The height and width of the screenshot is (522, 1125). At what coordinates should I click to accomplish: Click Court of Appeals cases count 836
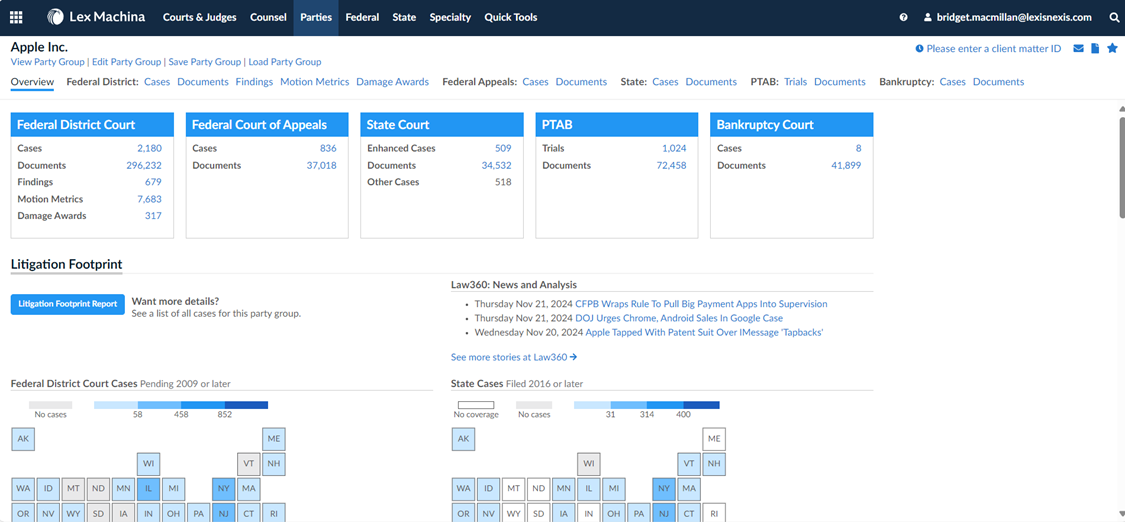coord(328,148)
